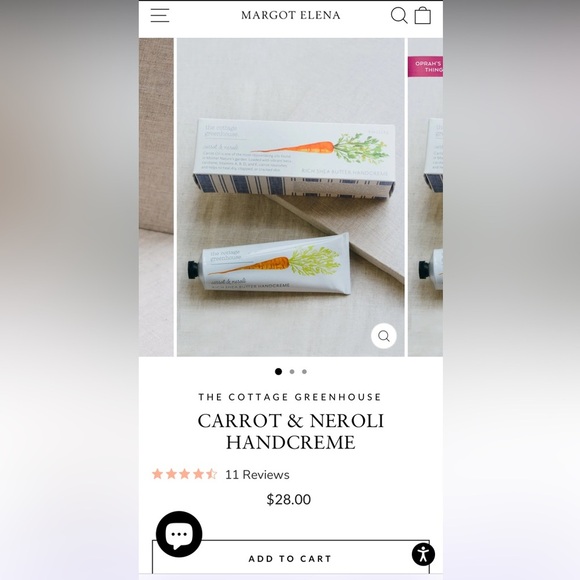
Task: Click the image zoom magnifier button
Action: point(384,336)
